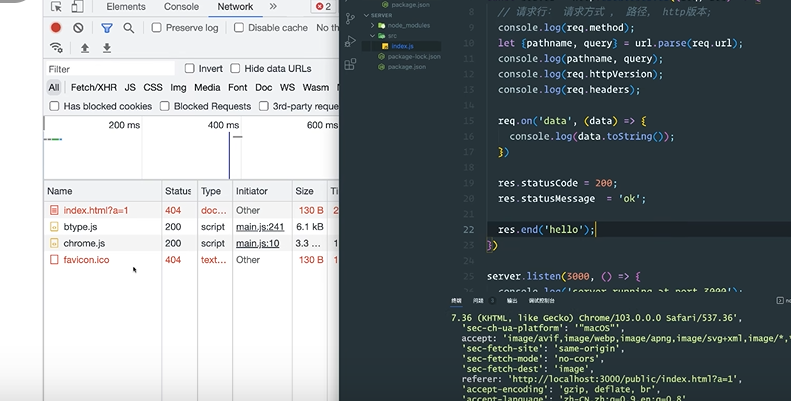Open network conditions via the Wi-Fi gear icon
The image size is (791, 401).
[56, 48]
